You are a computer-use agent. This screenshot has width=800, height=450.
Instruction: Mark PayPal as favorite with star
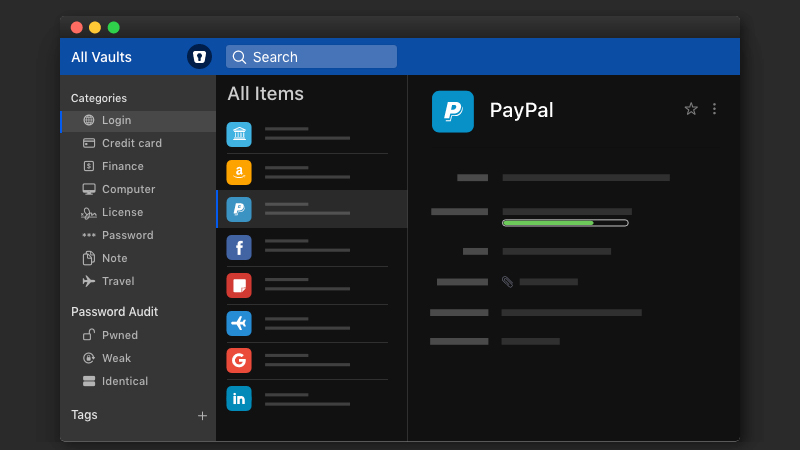(691, 109)
